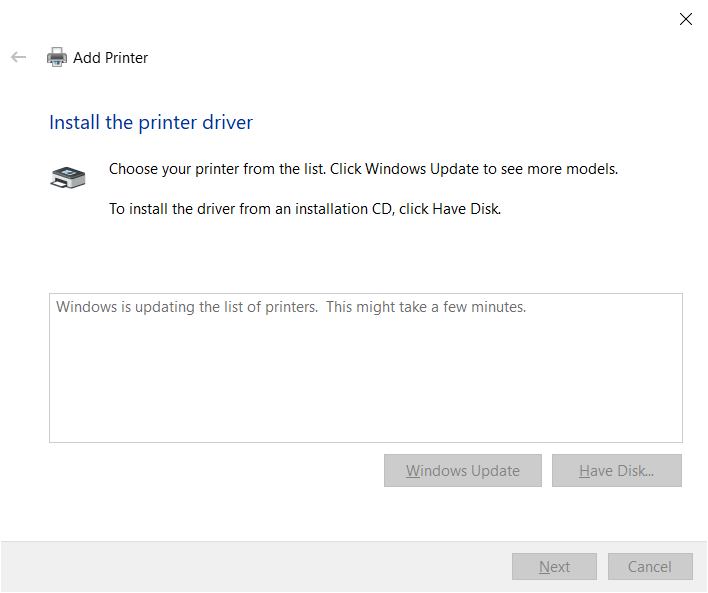The image size is (708, 593).
Task: Close the Add Printer wizard window
Action: (x=685, y=19)
